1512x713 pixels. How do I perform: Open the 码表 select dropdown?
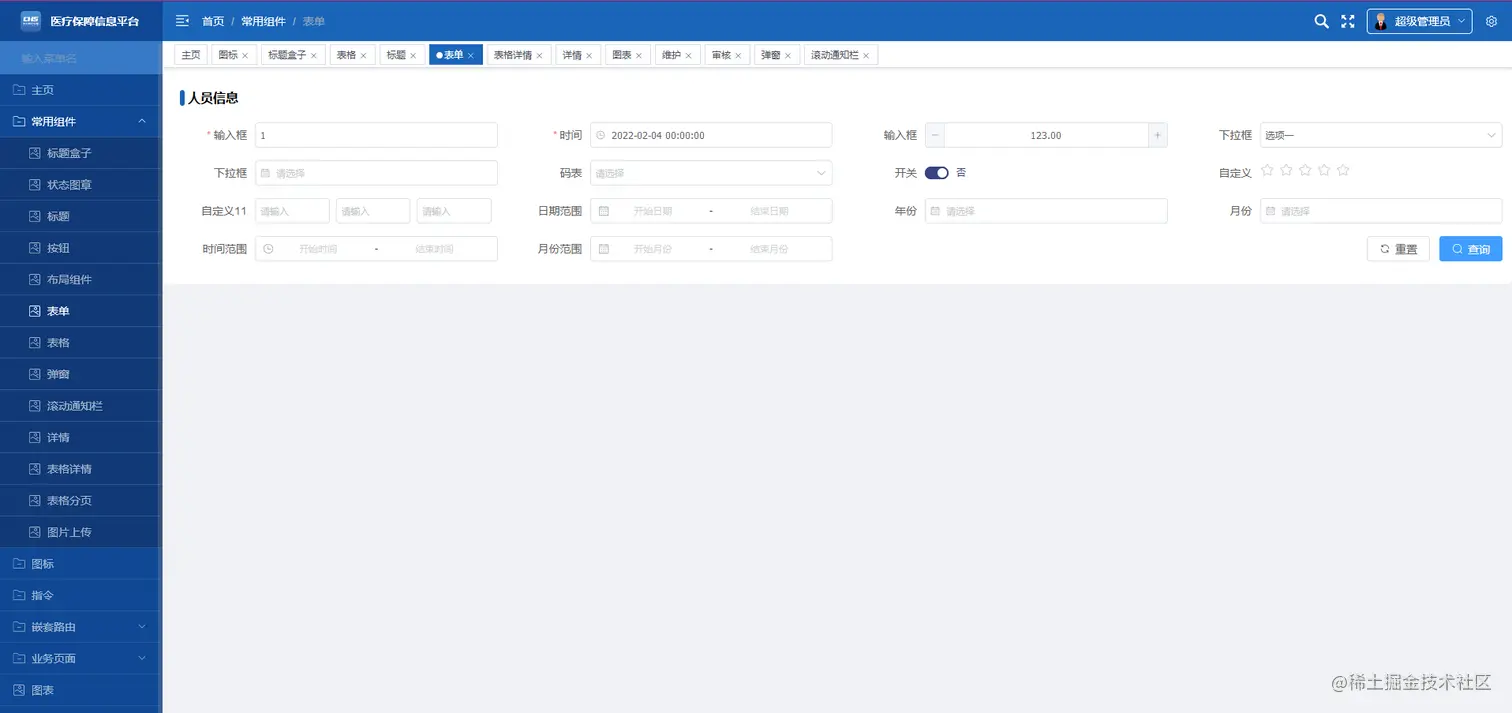click(x=711, y=173)
